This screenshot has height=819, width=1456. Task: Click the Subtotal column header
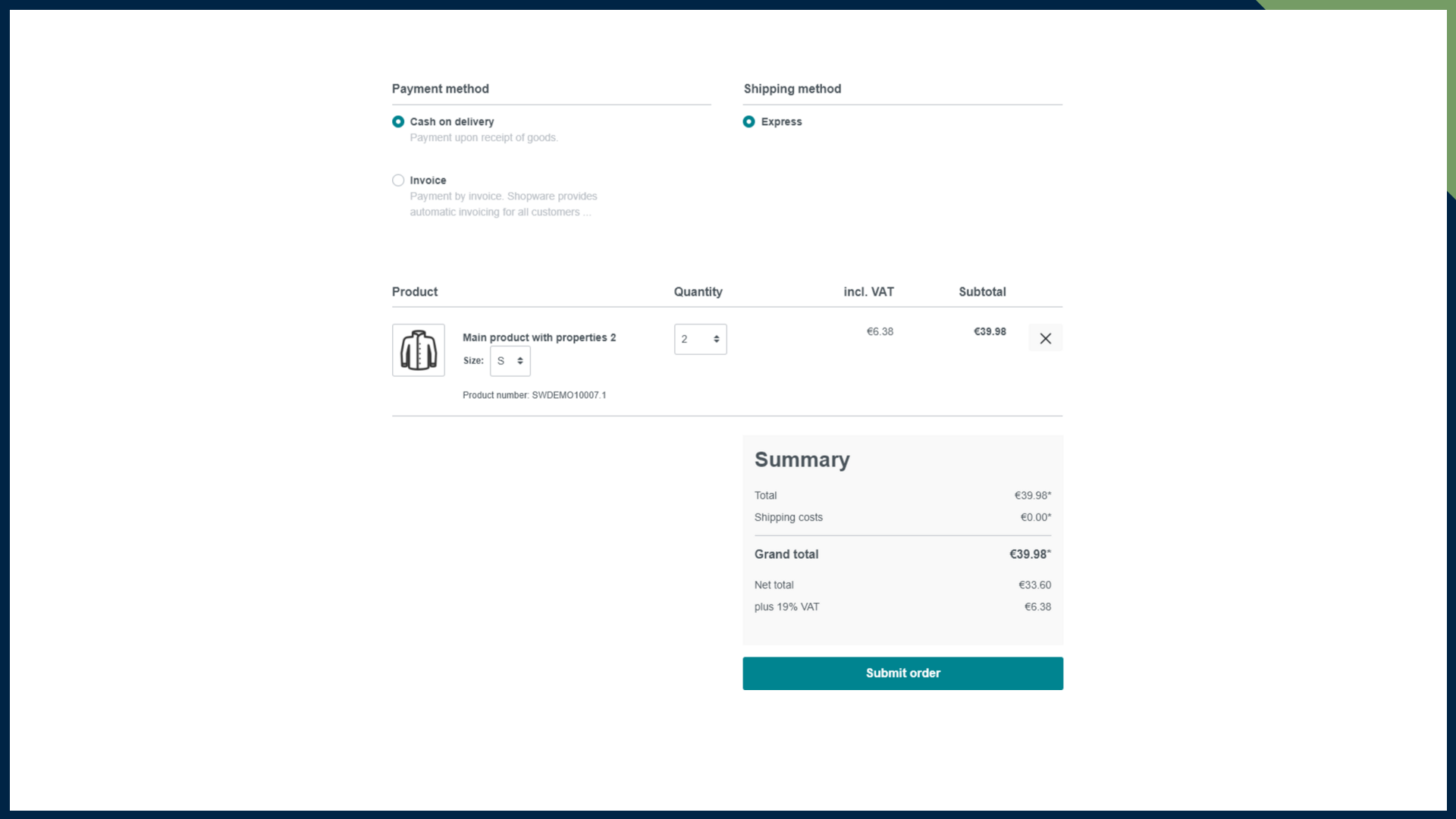[982, 291]
